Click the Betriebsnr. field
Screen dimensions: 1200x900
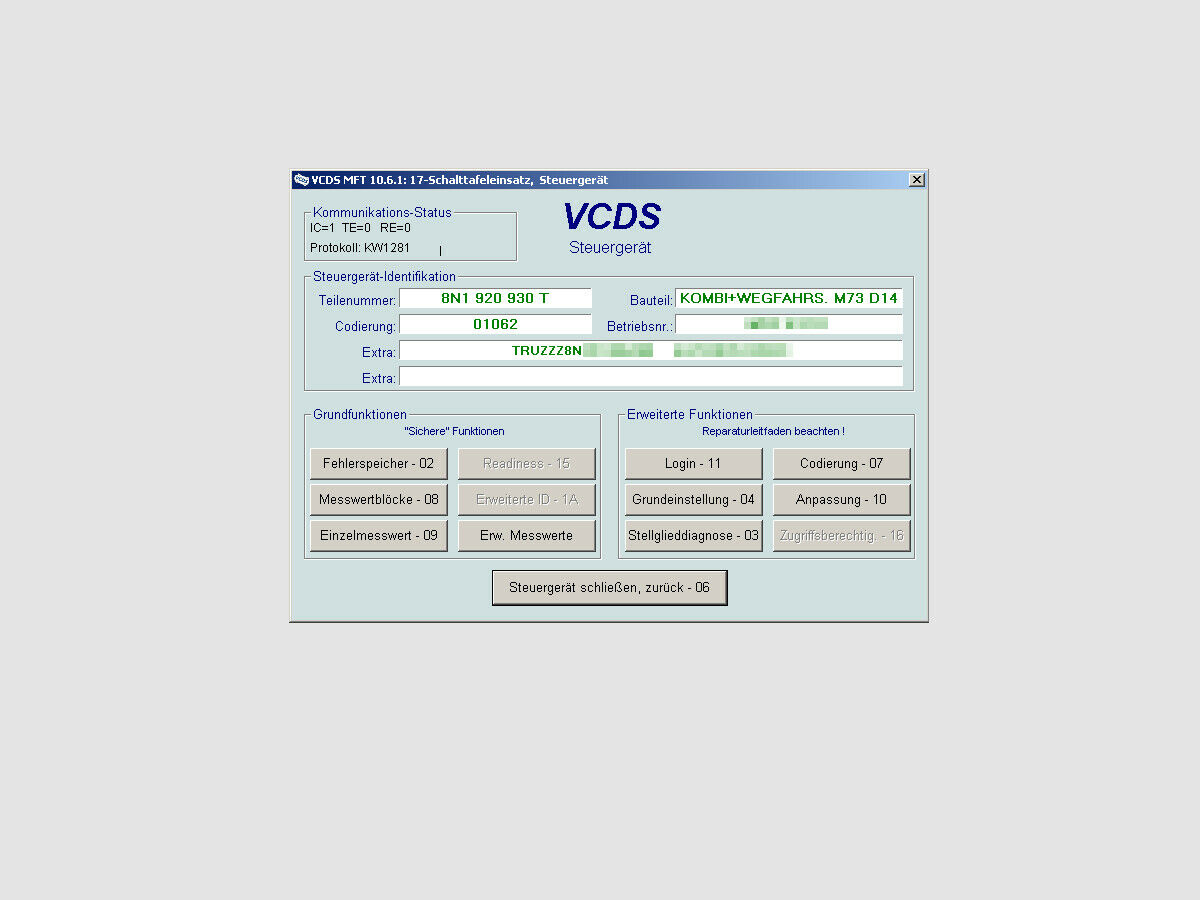789,324
